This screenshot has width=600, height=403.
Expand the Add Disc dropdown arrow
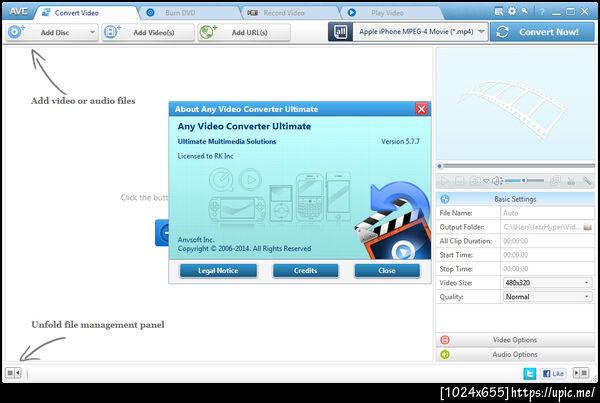pos(92,32)
